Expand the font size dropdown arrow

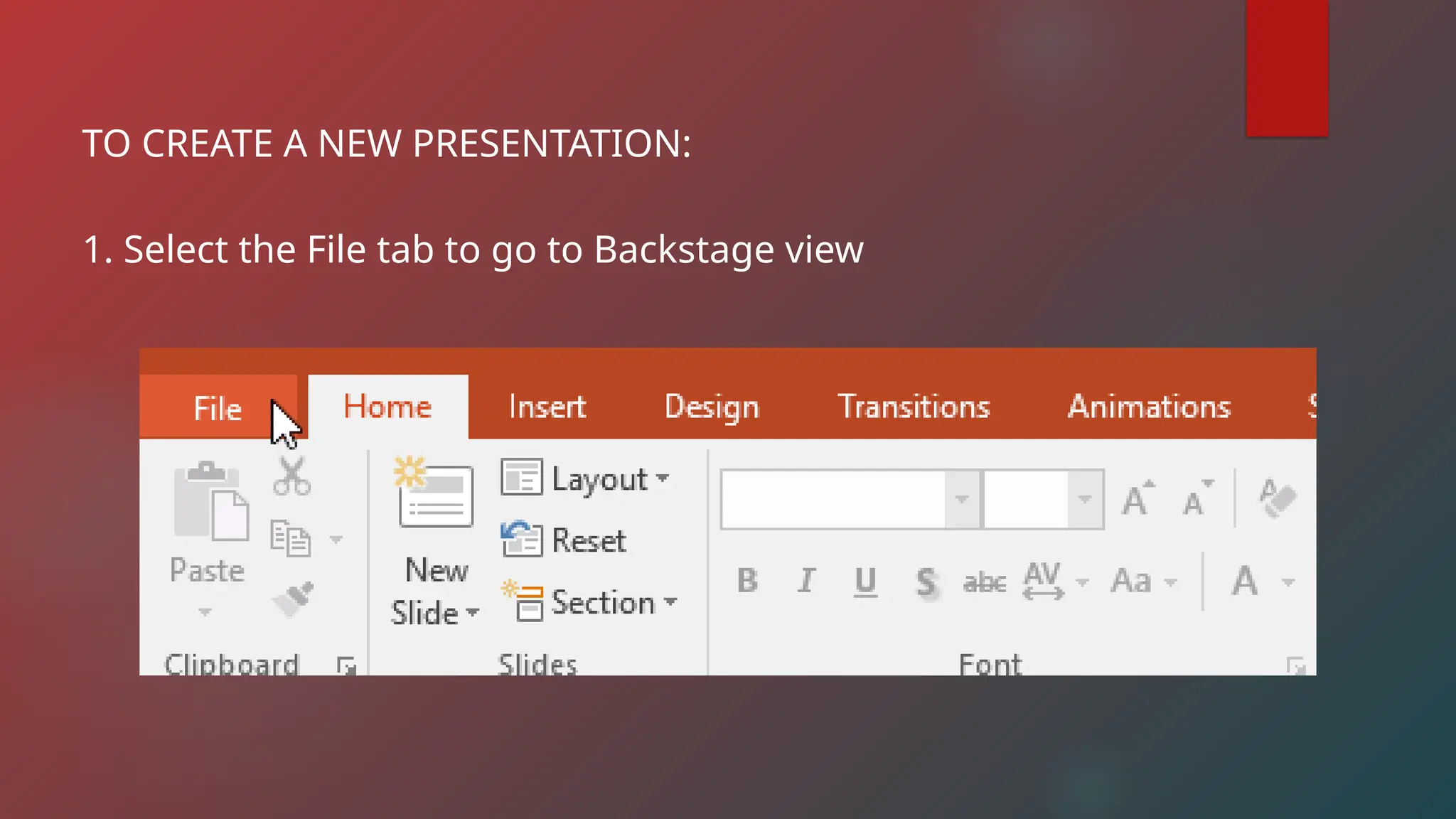[x=1085, y=499]
